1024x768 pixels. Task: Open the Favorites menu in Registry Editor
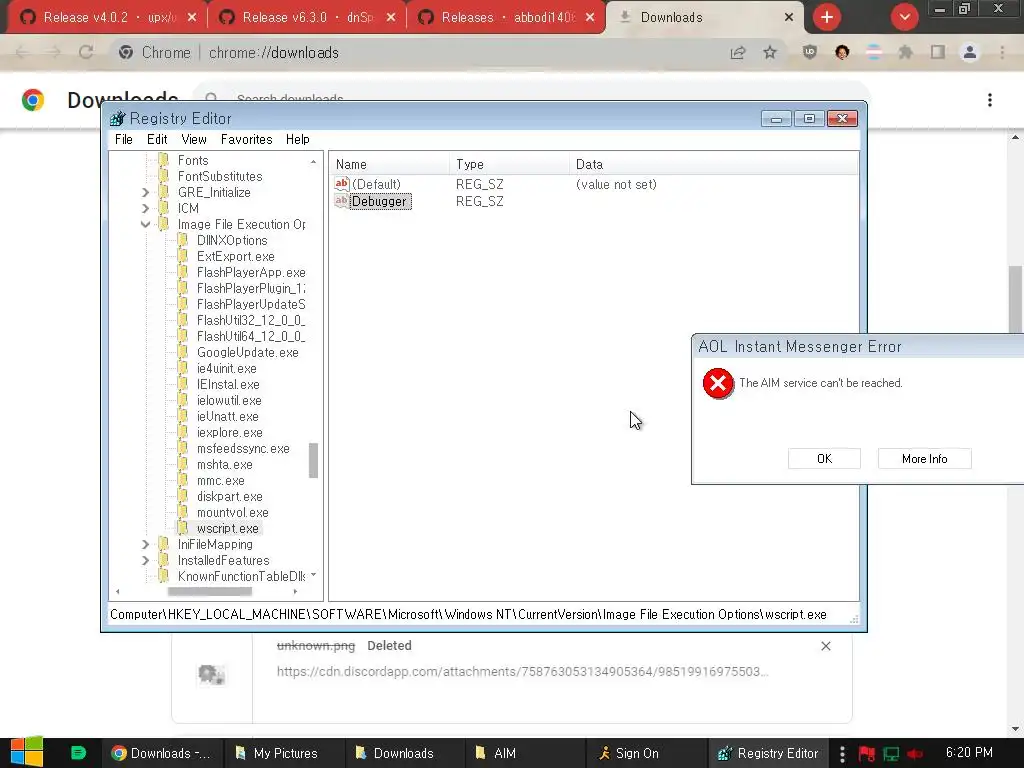point(246,139)
